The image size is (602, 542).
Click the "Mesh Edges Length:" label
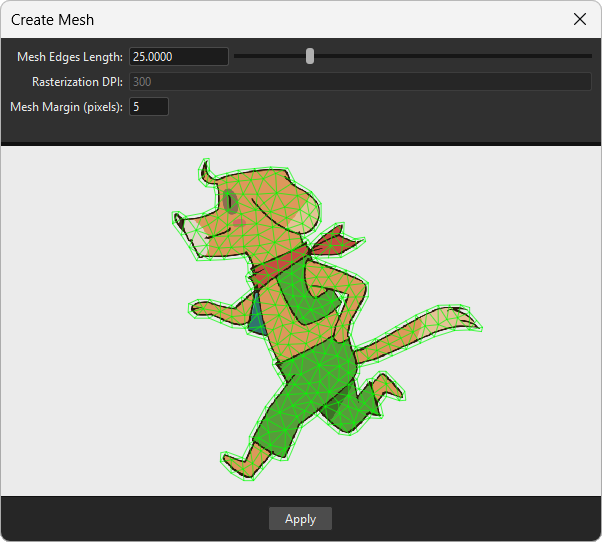(70, 57)
